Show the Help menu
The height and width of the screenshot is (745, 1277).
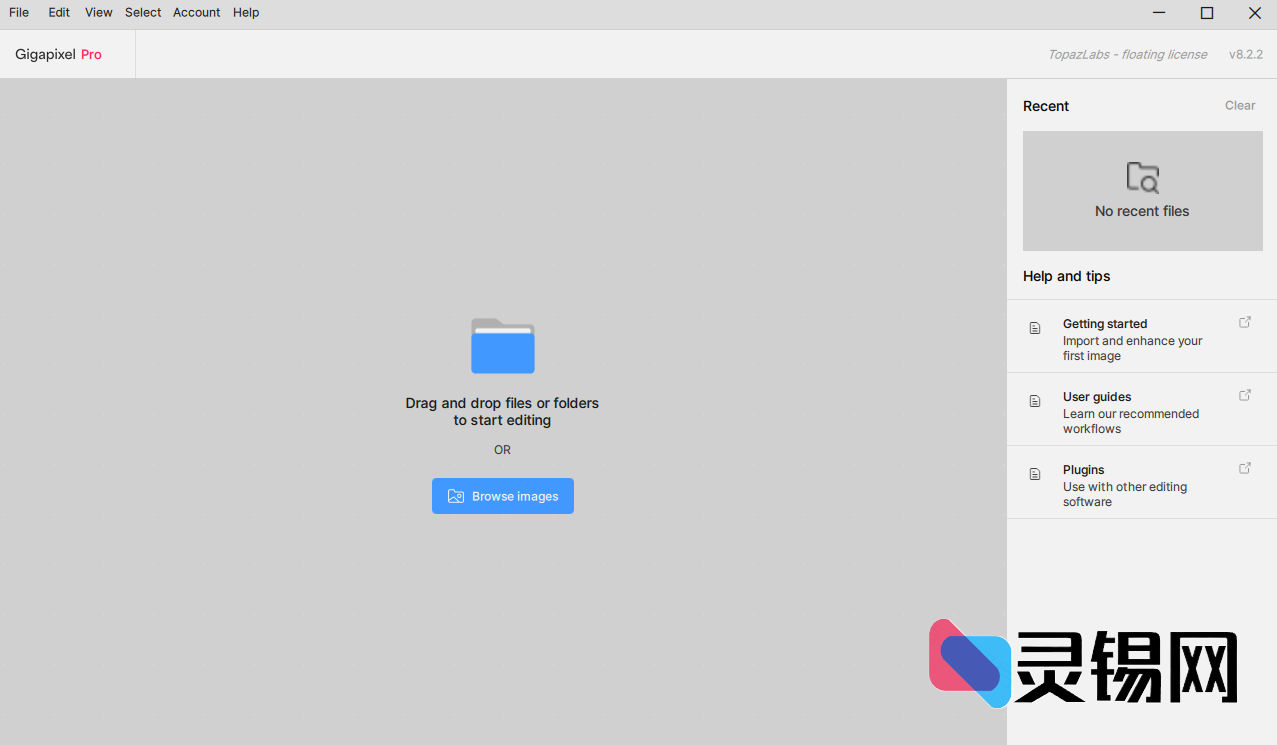246,13
